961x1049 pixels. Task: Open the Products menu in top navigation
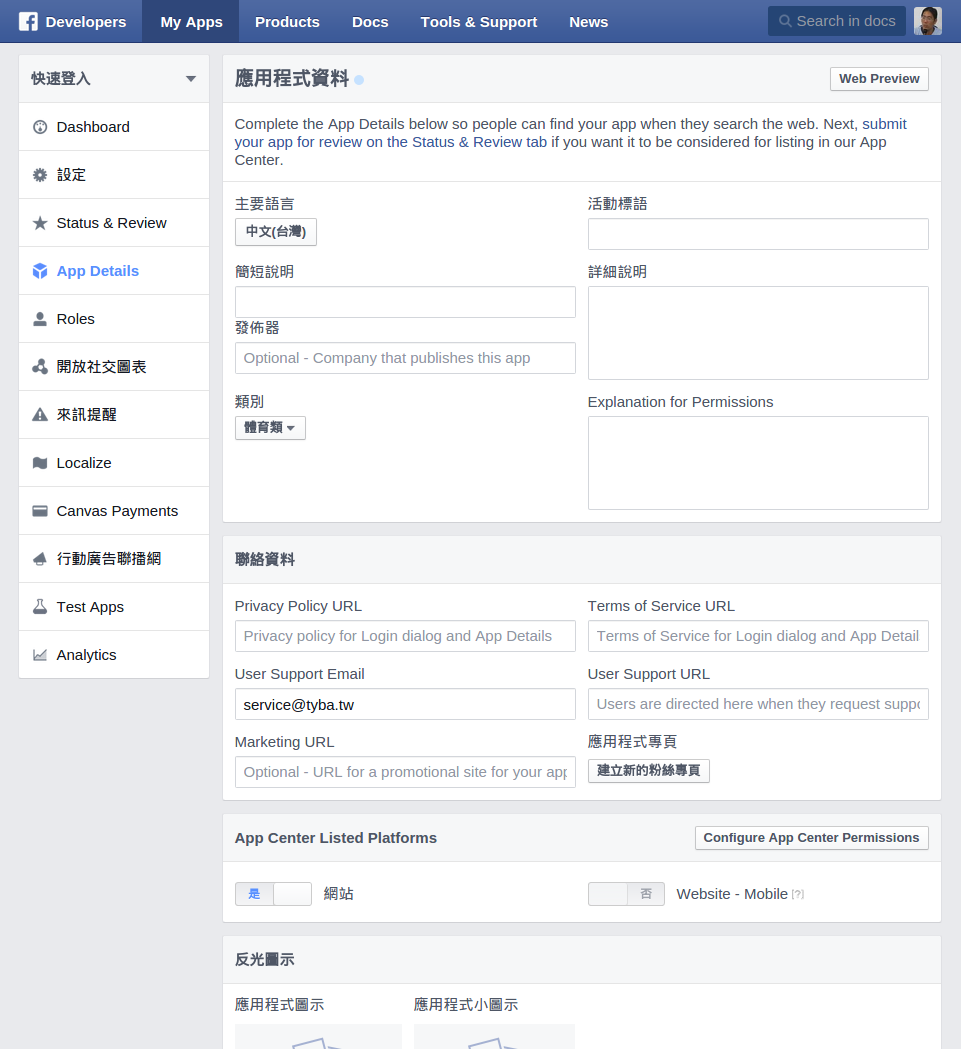click(x=287, y=21)
